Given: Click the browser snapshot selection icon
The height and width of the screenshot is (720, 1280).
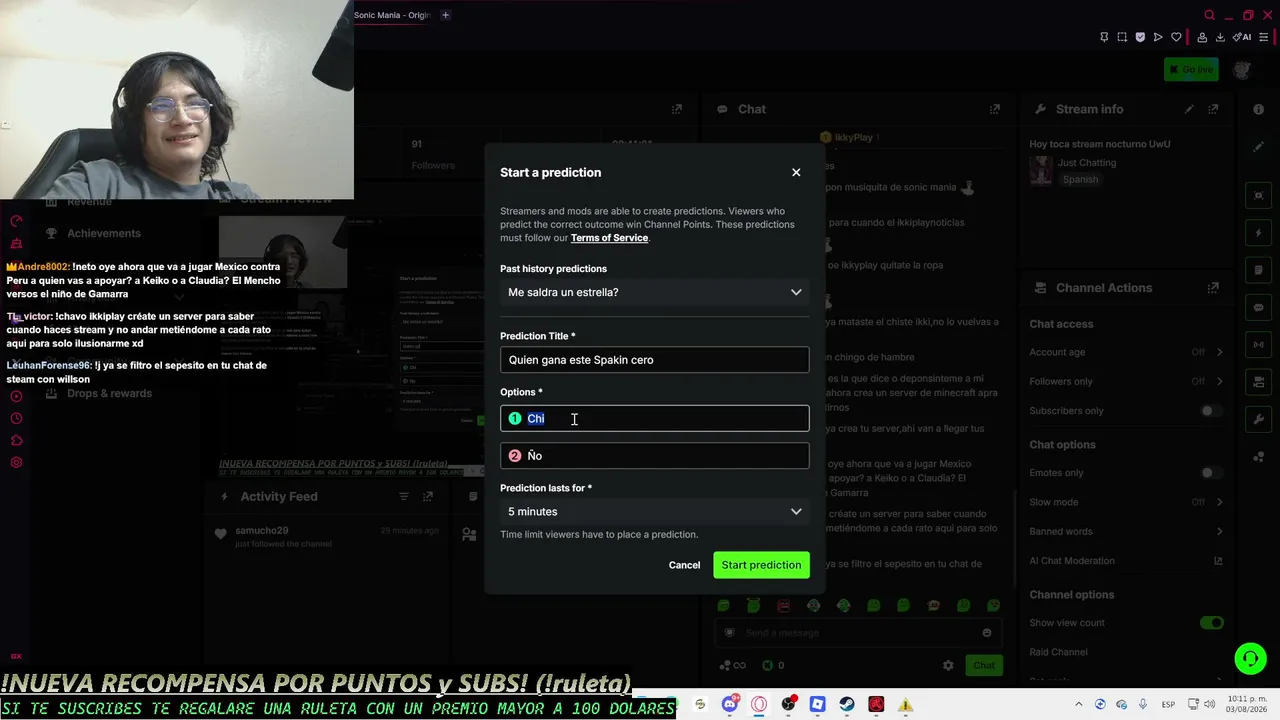Looking at the screenshot, I should [x=1122, y=37].
